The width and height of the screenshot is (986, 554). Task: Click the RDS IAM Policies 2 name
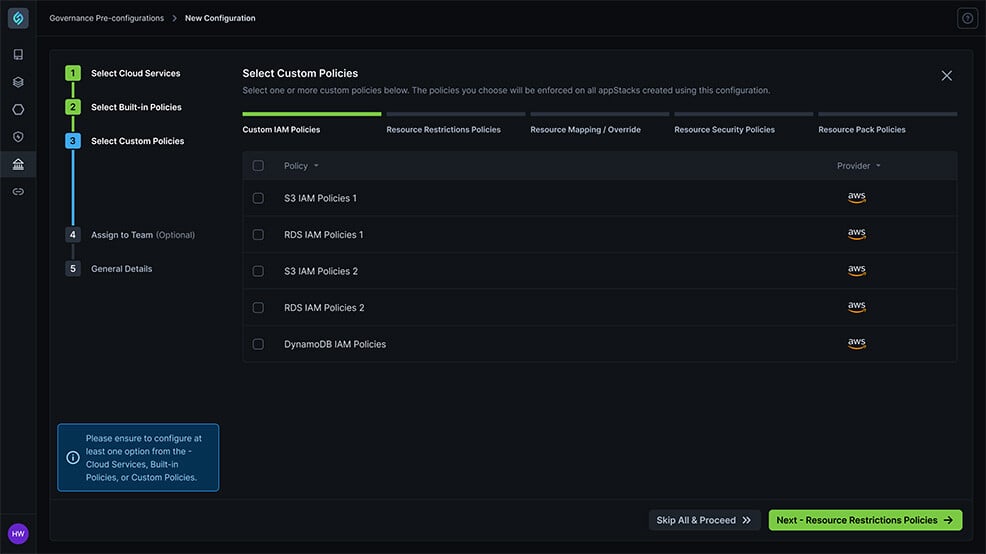click(x=324, y=307)
